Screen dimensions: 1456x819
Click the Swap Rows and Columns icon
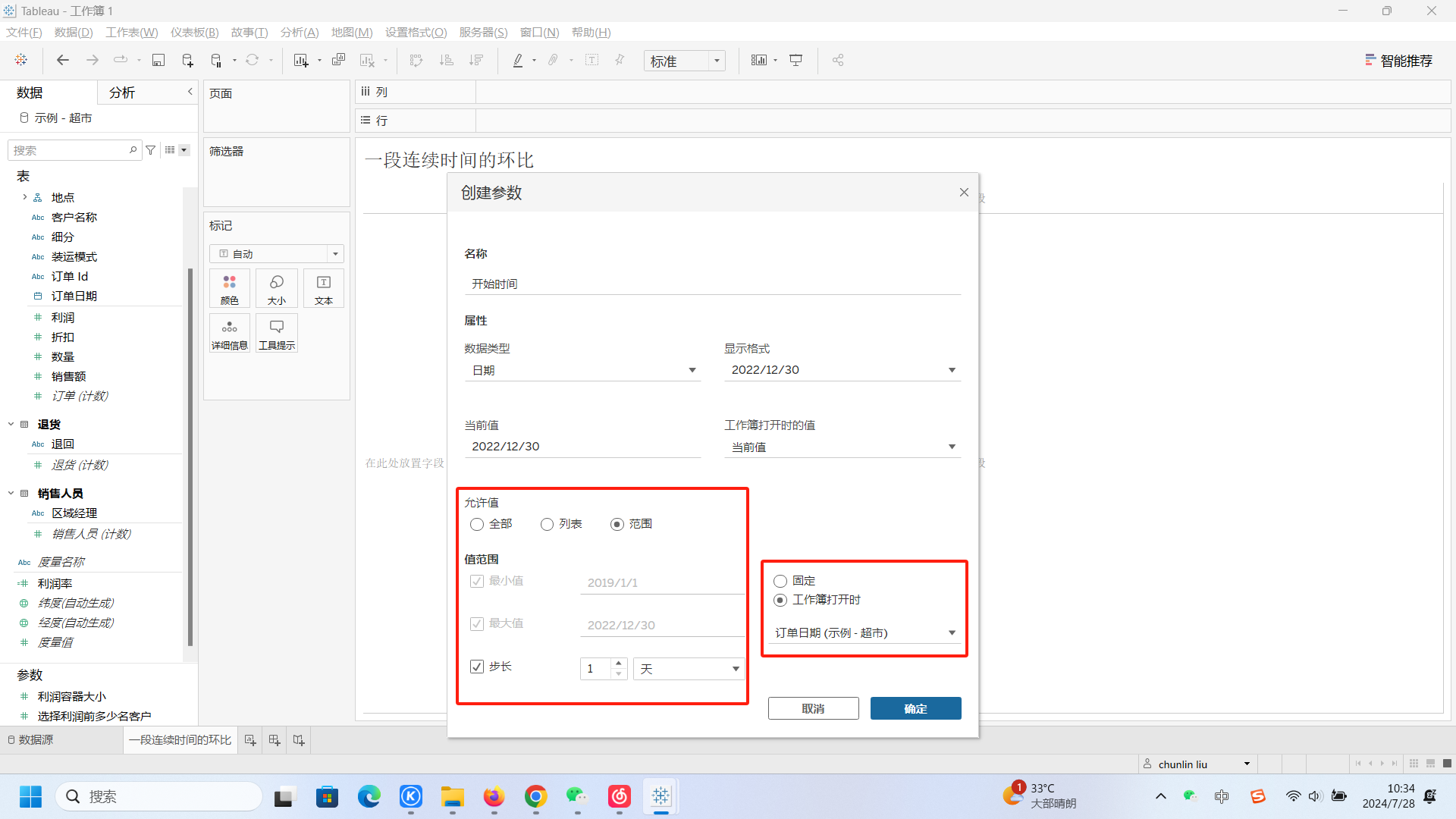click(416, 60)
